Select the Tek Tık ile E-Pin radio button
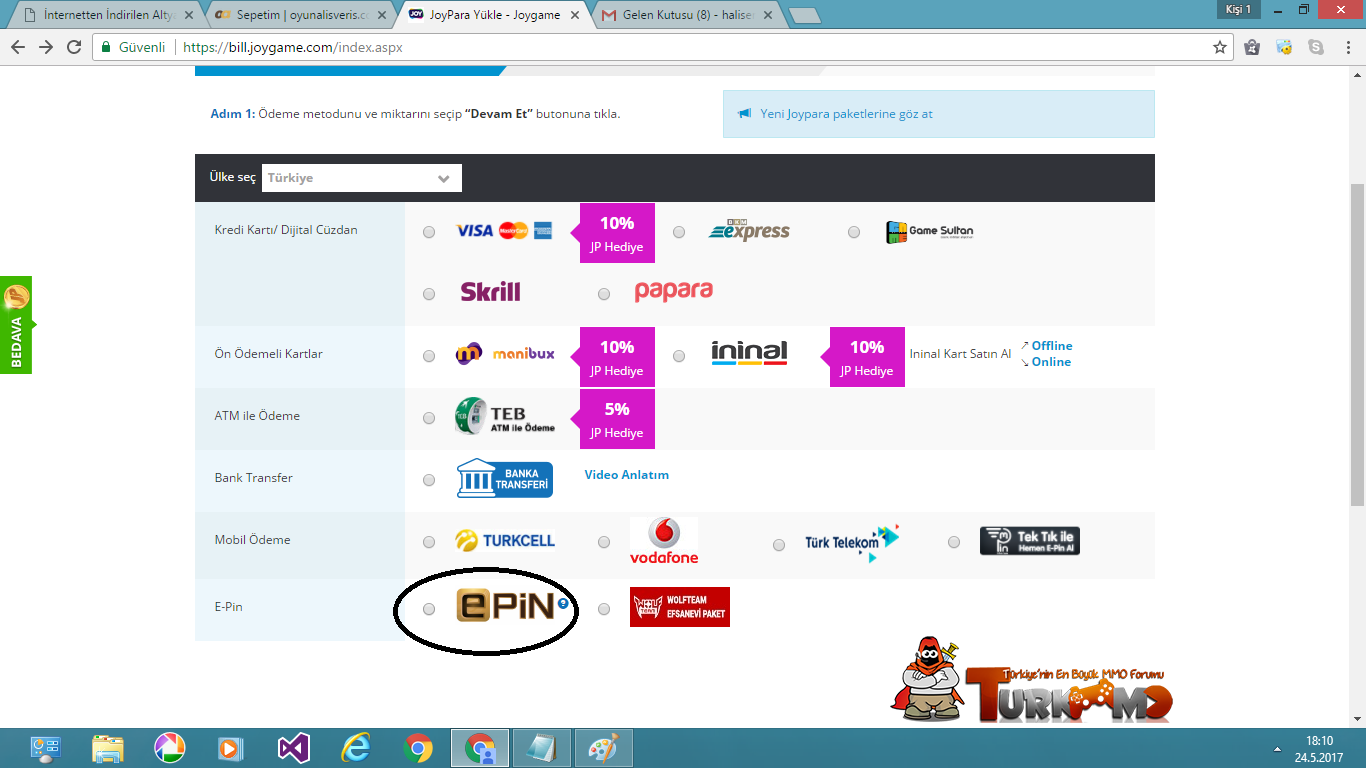The image size is (1366, 768). pos(954,542)
